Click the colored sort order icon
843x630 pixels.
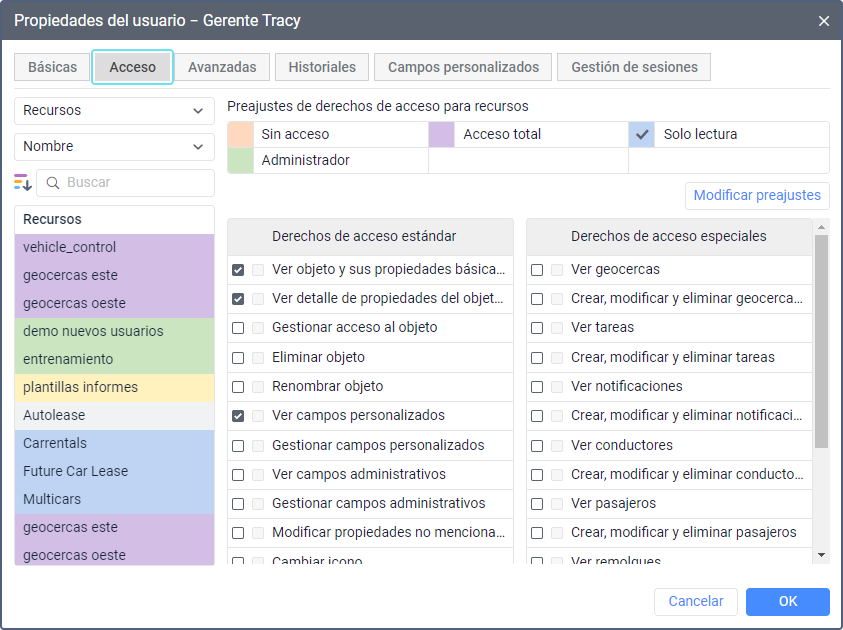(x=22, y=182)
